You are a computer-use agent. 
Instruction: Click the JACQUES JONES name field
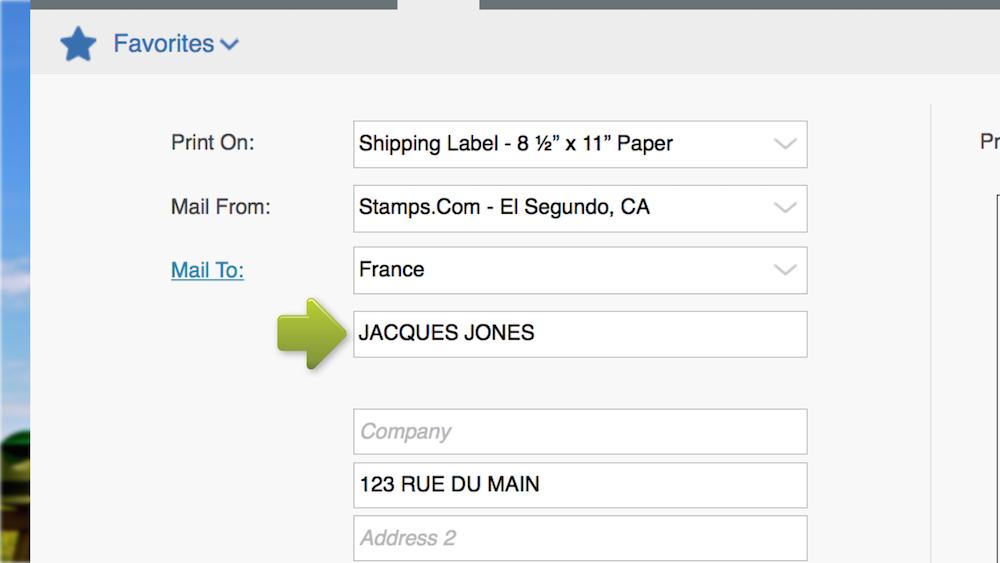point(580,334)
